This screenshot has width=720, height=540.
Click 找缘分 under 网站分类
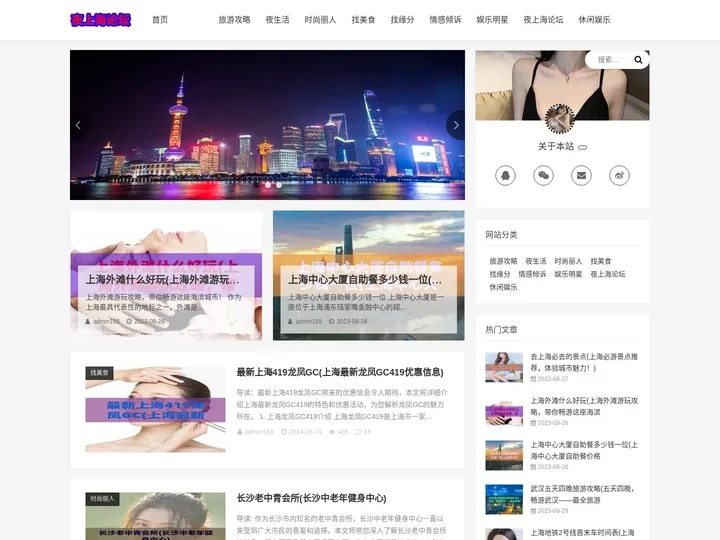500,274
